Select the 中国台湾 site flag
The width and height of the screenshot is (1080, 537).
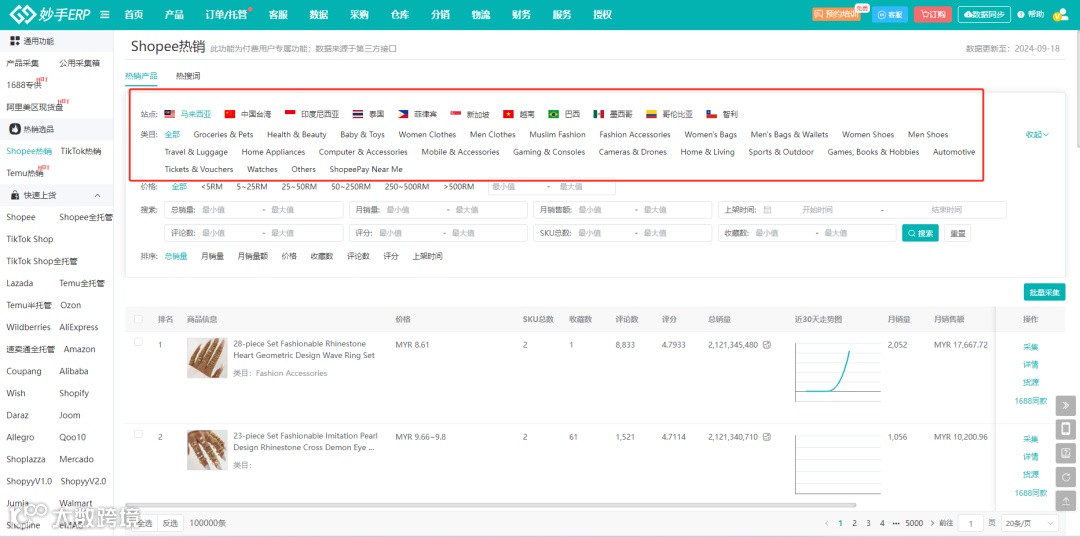(248, 114)
